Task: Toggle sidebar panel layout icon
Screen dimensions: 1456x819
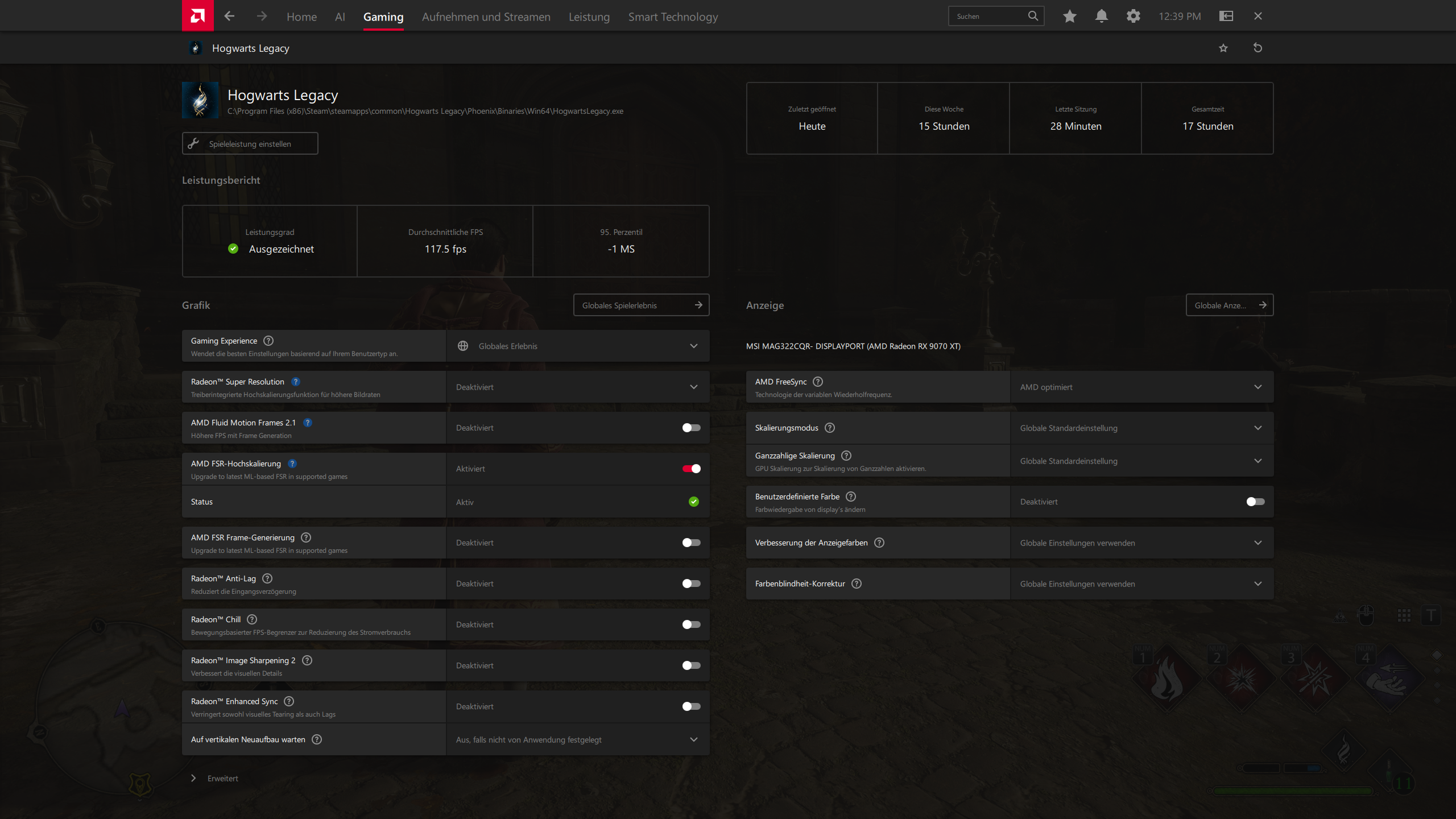Action: 1226,16
